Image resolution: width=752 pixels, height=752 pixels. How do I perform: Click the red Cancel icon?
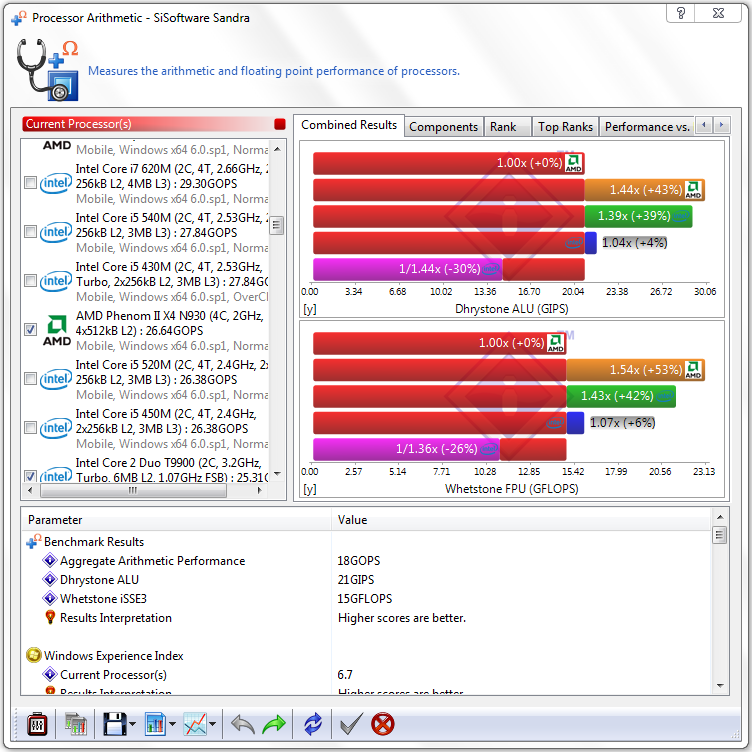(x=383, y=724)
